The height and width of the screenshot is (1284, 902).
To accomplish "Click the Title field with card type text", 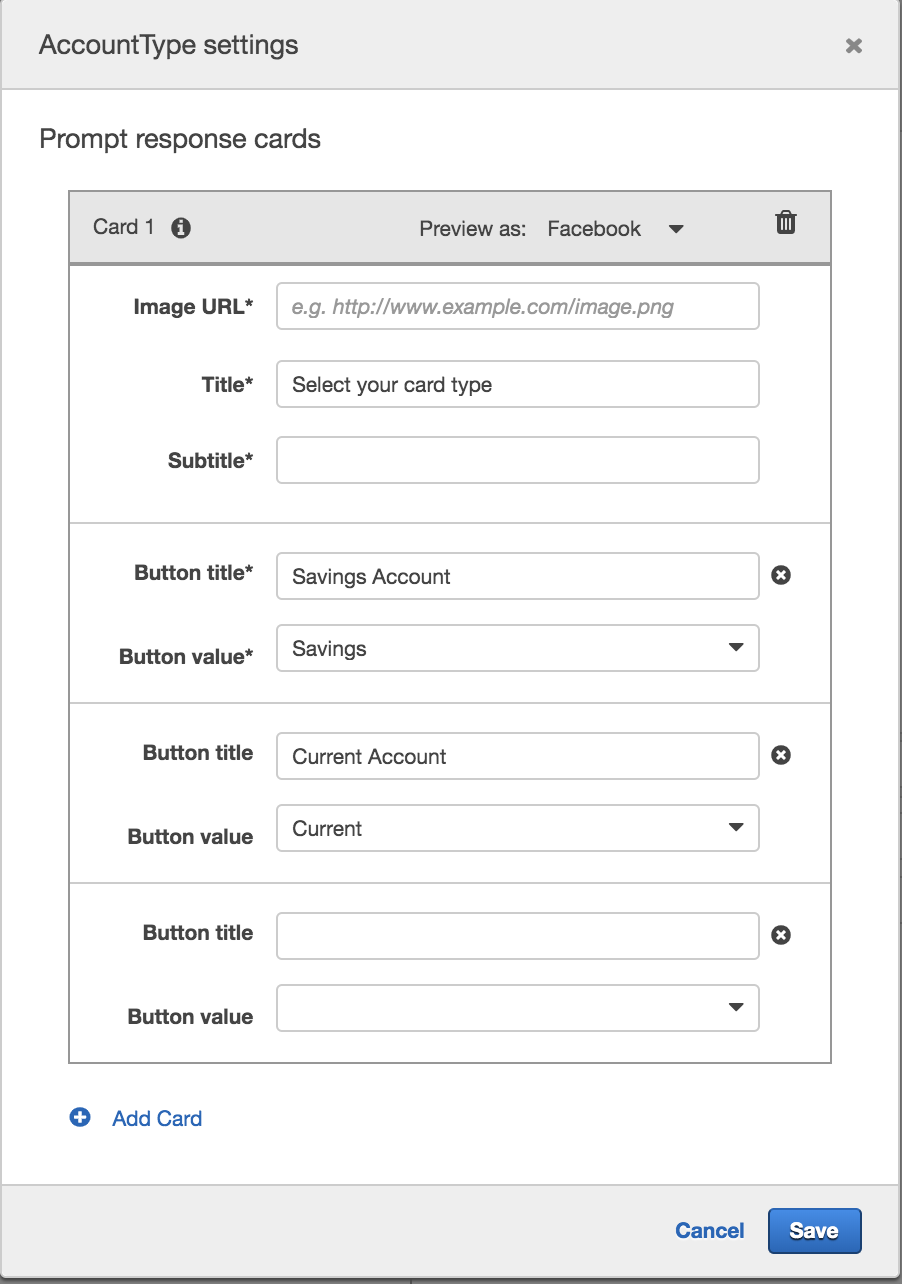I will click(518, 384).
